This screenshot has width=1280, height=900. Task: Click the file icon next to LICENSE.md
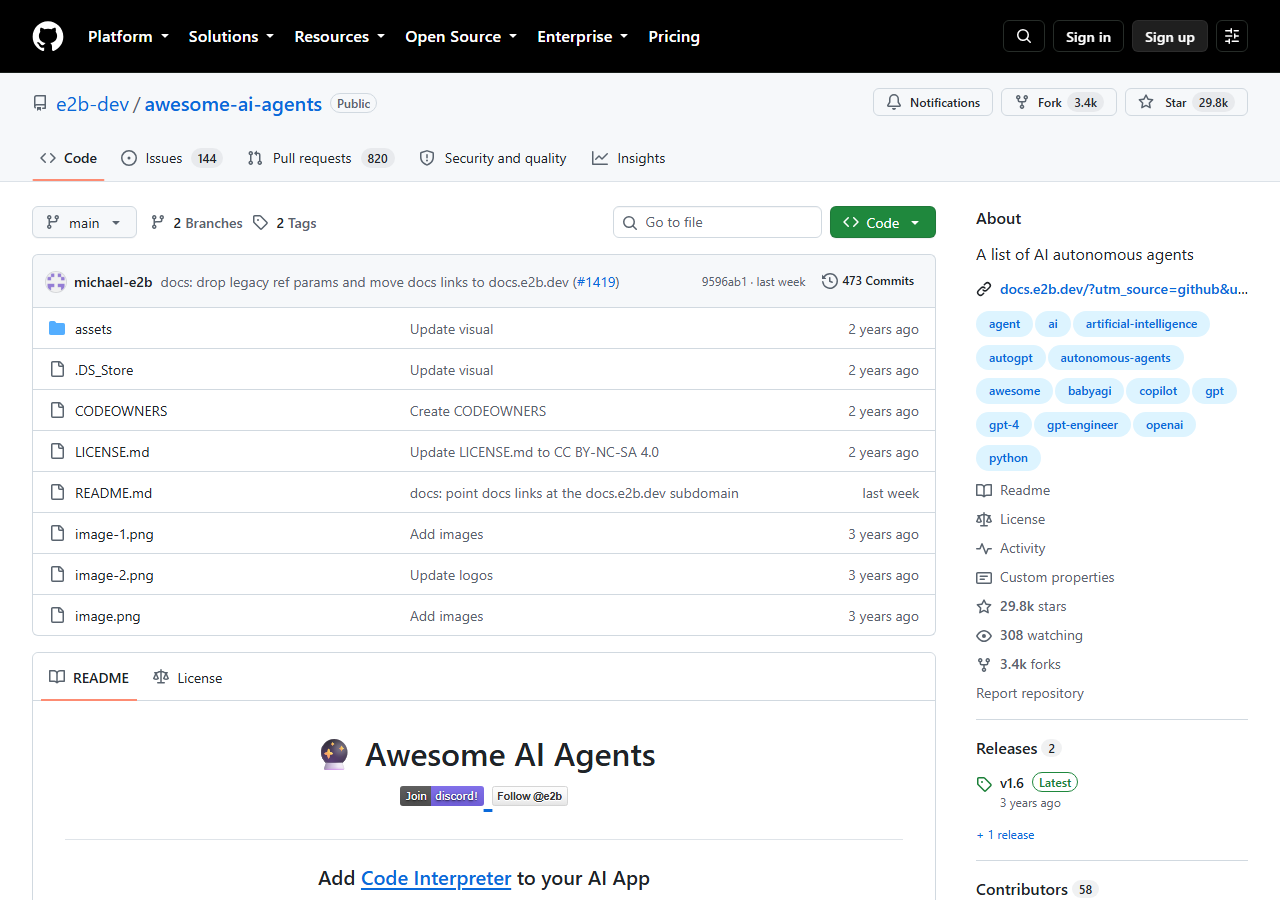[x=57, y=452]
